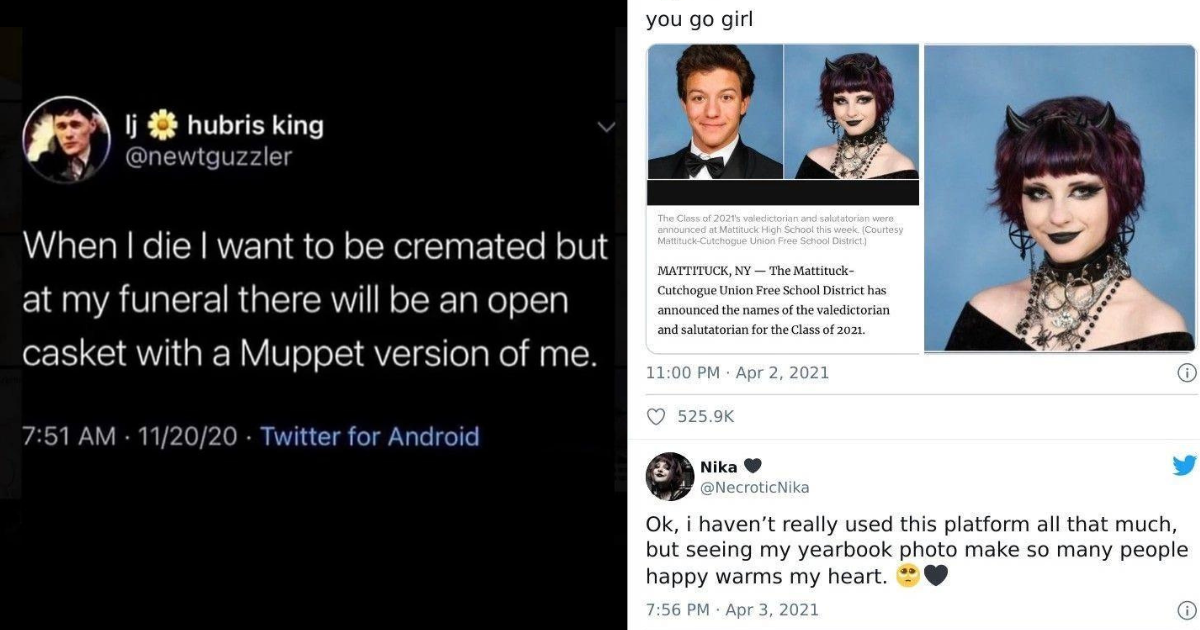Image resolution: width=1200 pixels, height=630 pixels.
Task: Click the 7:56 PM Apr 3, 2021 timestamp
Action: 732,610
